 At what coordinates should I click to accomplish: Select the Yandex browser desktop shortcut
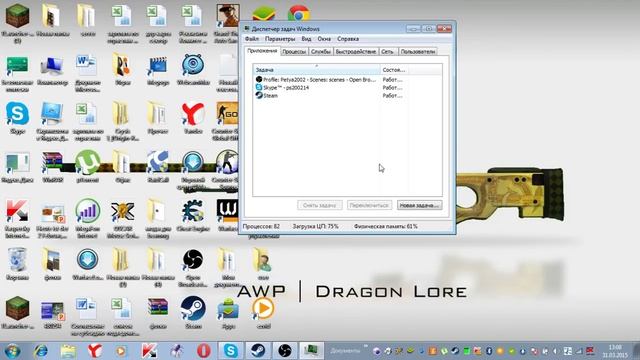[193, 118]
